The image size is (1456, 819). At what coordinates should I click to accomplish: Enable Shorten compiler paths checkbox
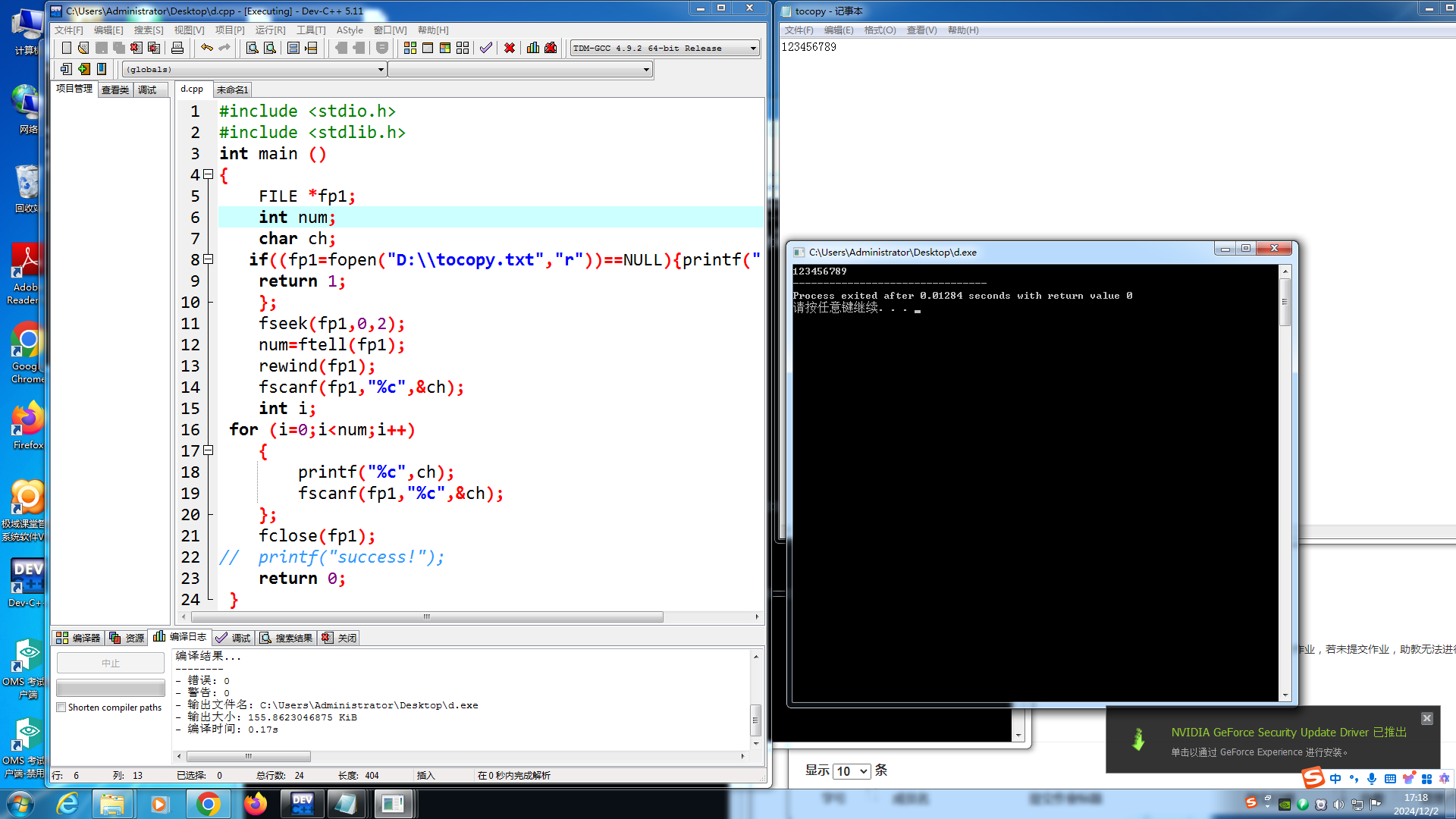tap(61, 708)
